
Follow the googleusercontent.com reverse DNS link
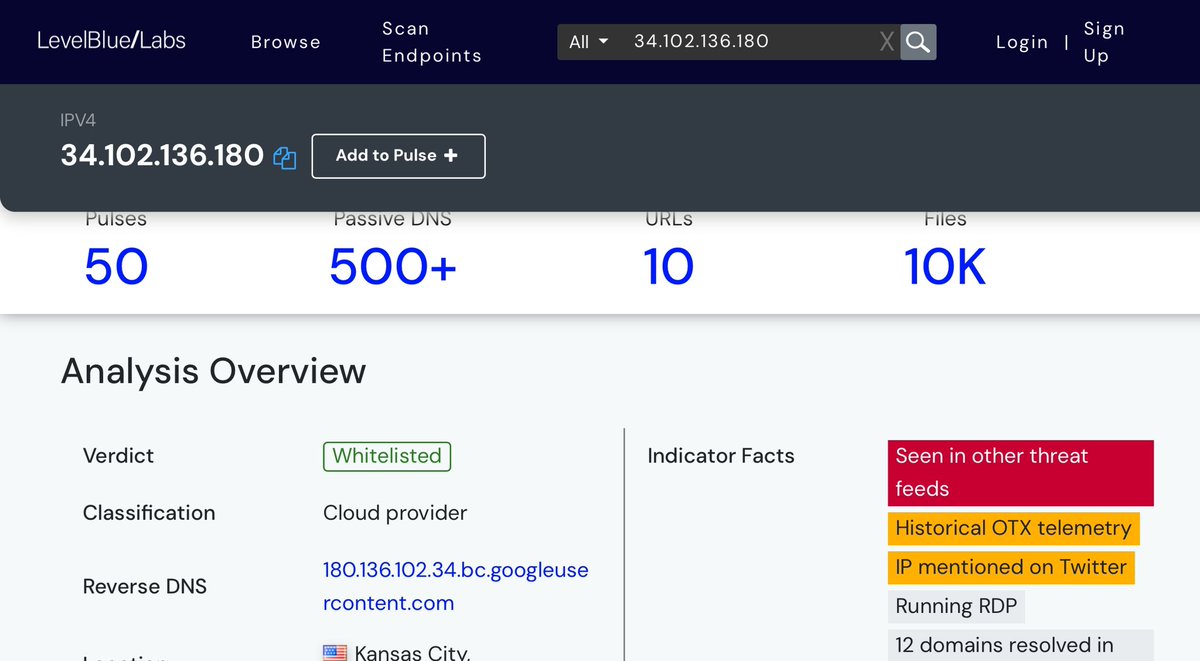pyautogui.click(x=455, y=586)
